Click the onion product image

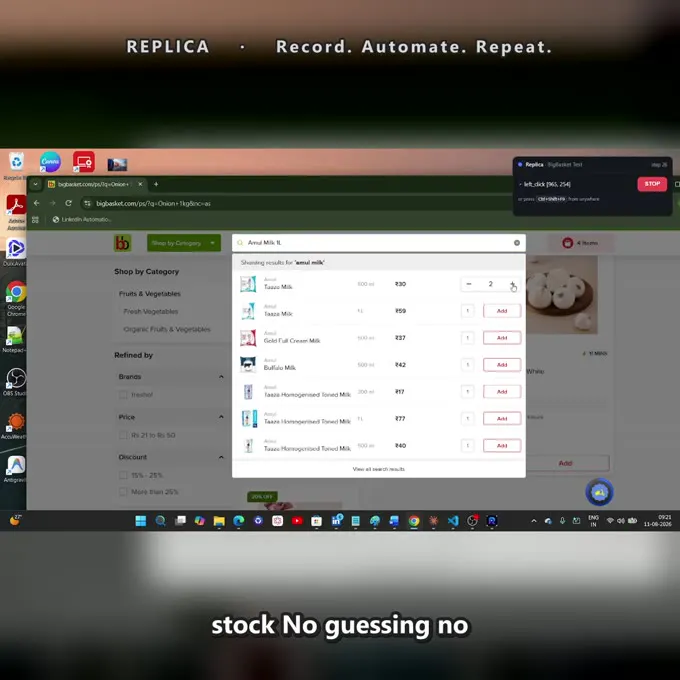click(x=562, y=295)
